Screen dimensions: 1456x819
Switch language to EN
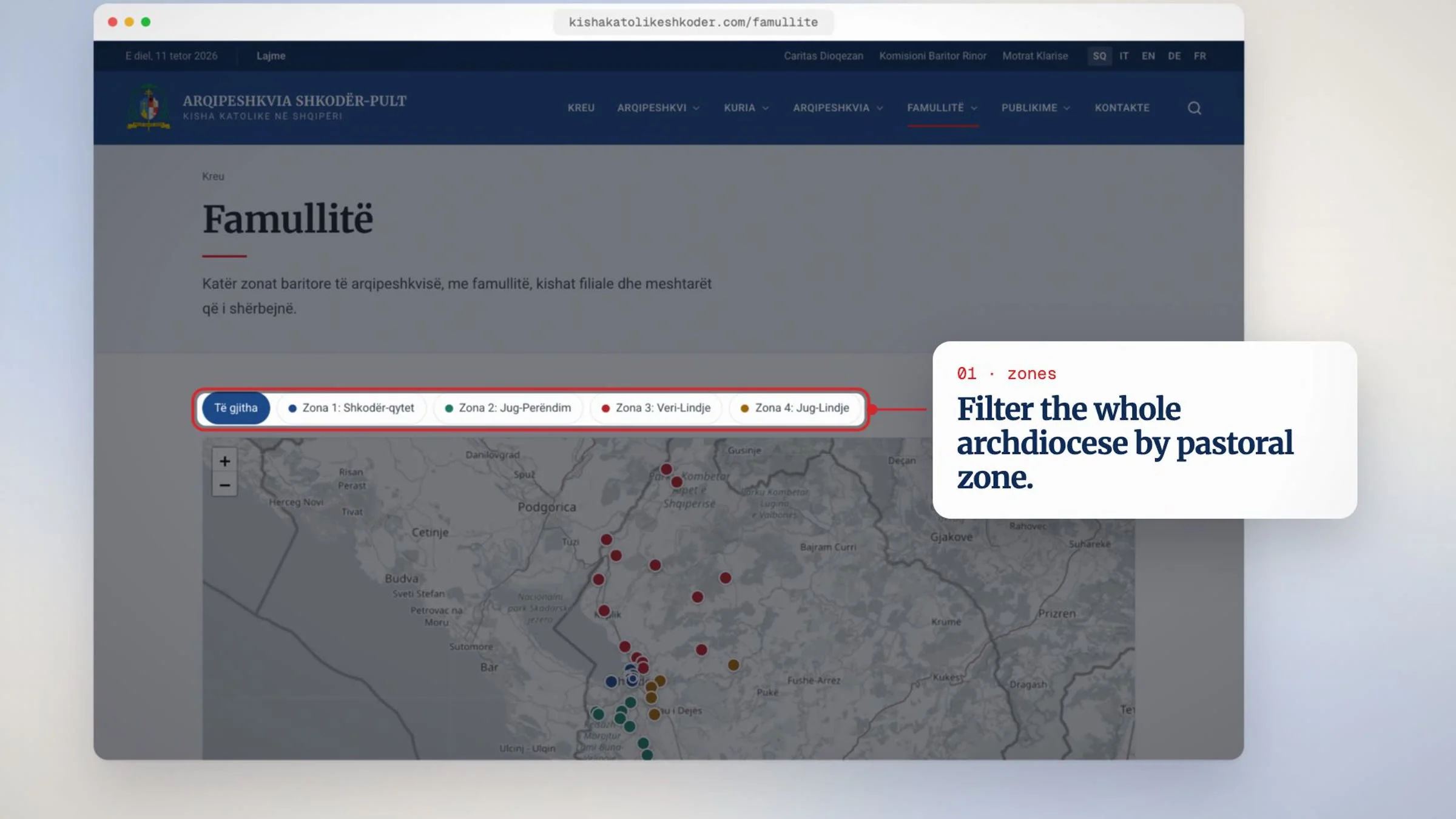click(1148, 56)
